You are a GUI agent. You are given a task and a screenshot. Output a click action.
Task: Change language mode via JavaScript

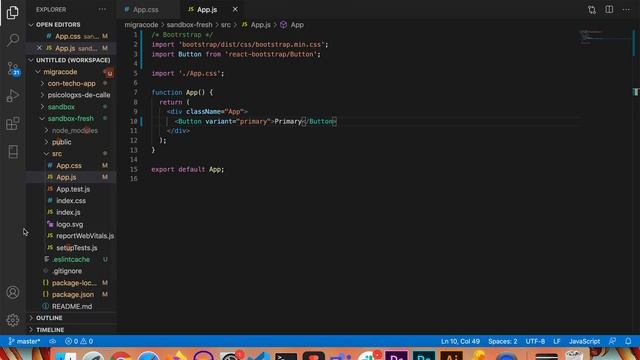[x=584, y=341]
